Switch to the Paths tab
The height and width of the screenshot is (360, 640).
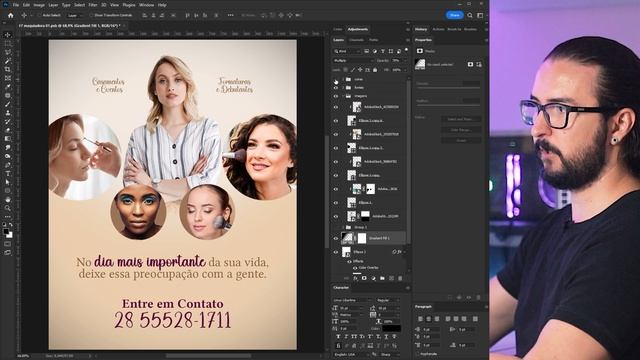373,40
